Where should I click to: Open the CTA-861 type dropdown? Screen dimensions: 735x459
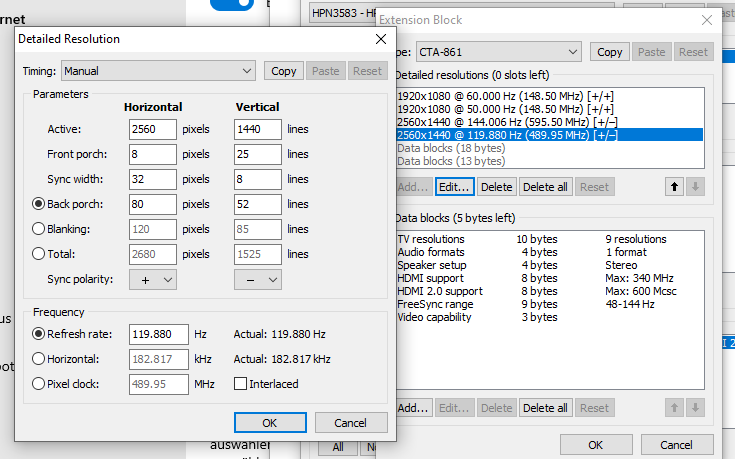coord(496,52)
